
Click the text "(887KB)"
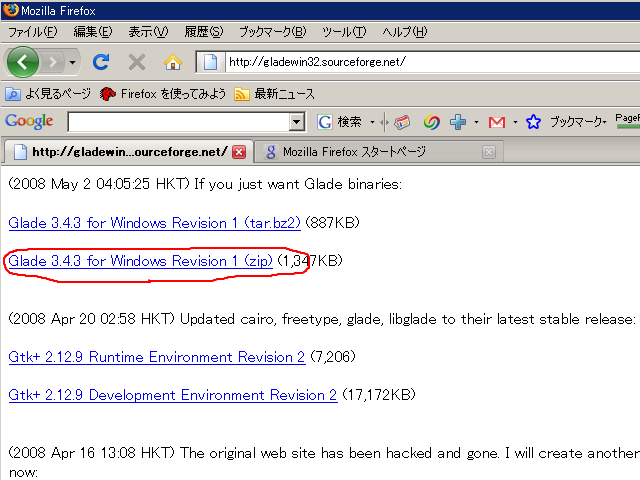(332, 223)
